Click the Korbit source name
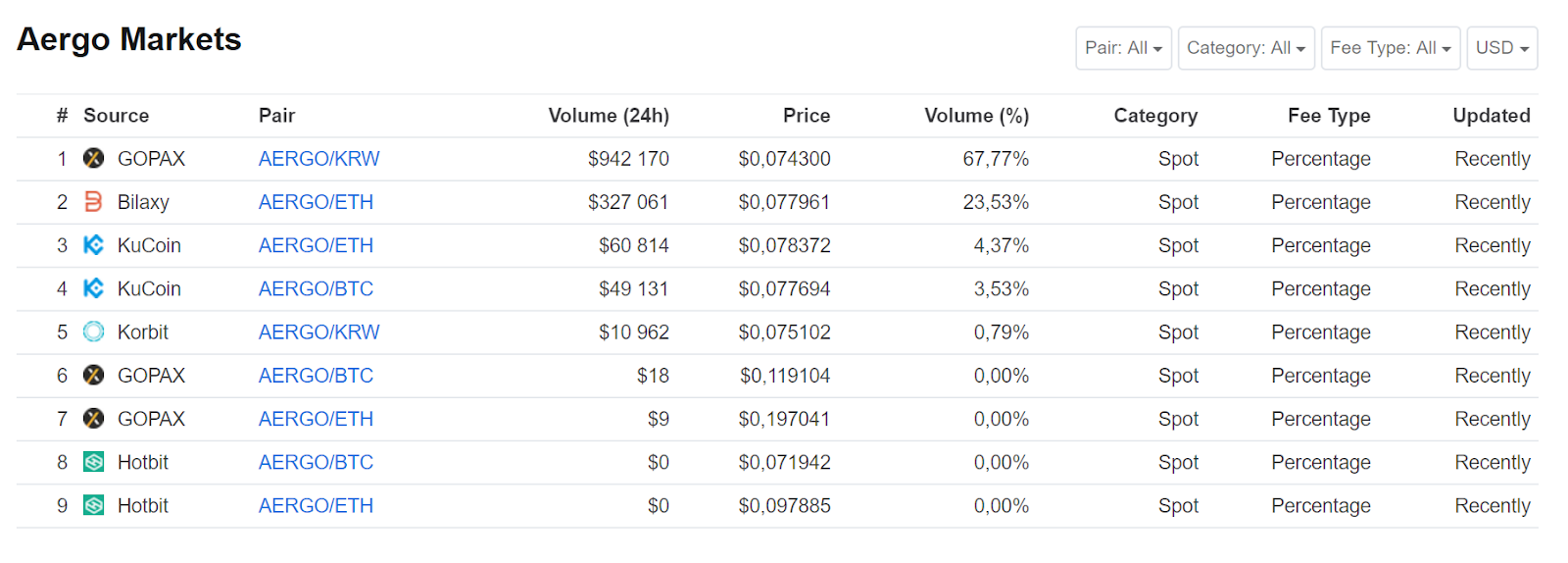 (x=143, y=333)
